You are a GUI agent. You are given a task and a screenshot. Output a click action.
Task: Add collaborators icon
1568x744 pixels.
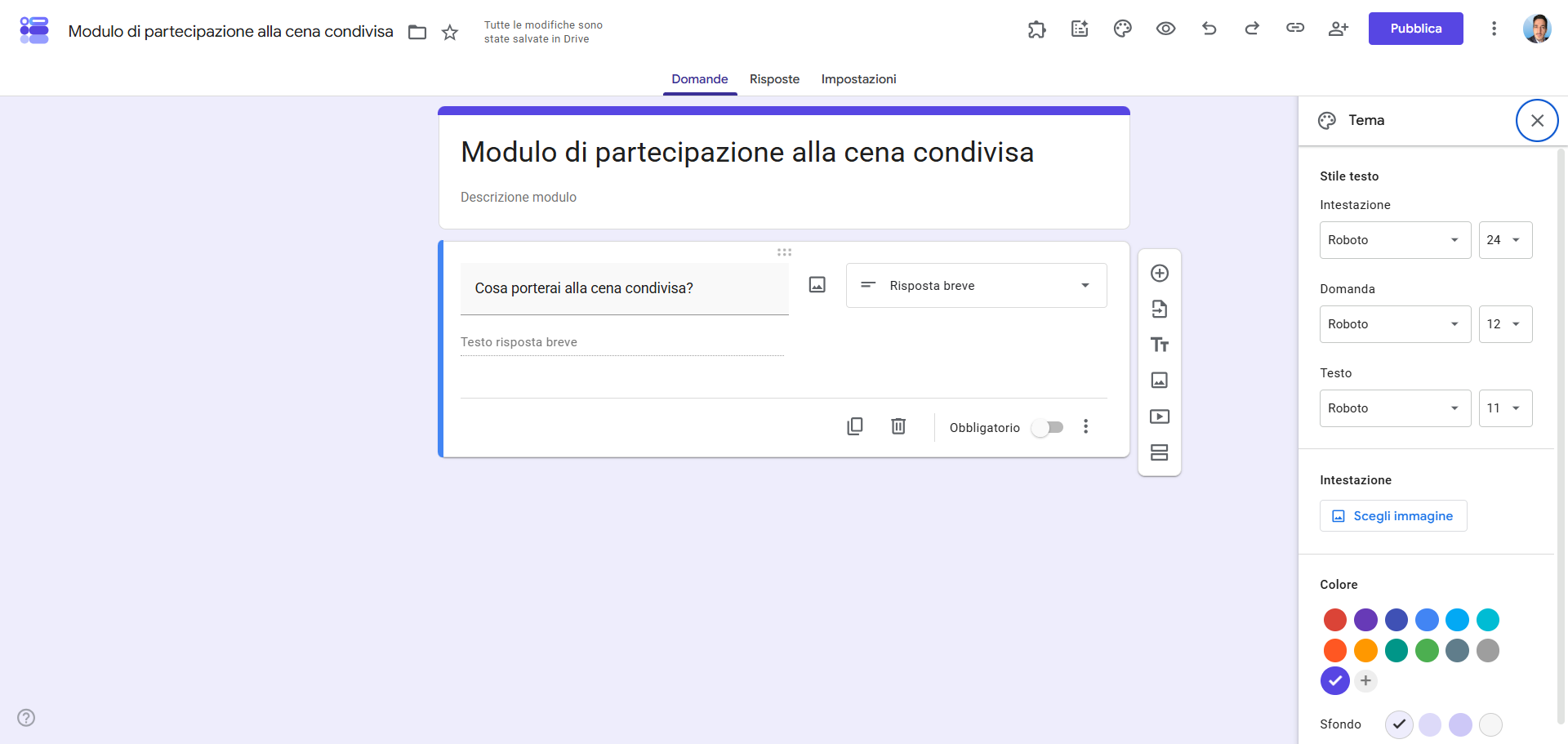click(1339, 29)
